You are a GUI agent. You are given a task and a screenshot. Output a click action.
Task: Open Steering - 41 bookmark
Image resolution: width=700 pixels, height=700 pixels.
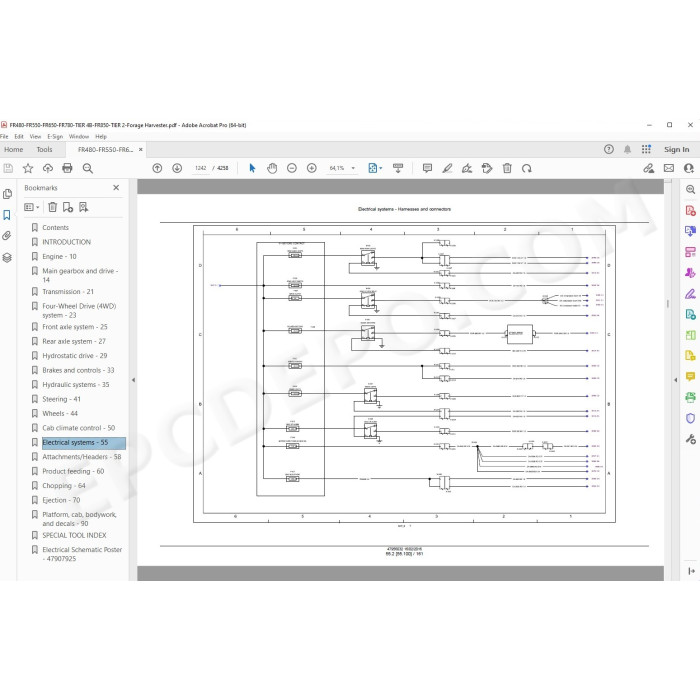[x=61, y=399]
